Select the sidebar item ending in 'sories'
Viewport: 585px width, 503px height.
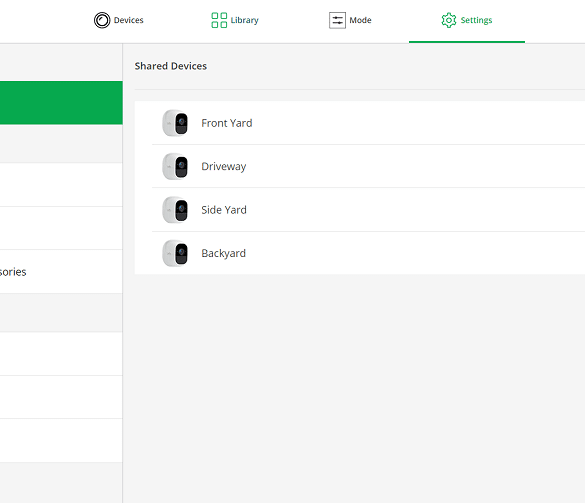tap(61, 272)
